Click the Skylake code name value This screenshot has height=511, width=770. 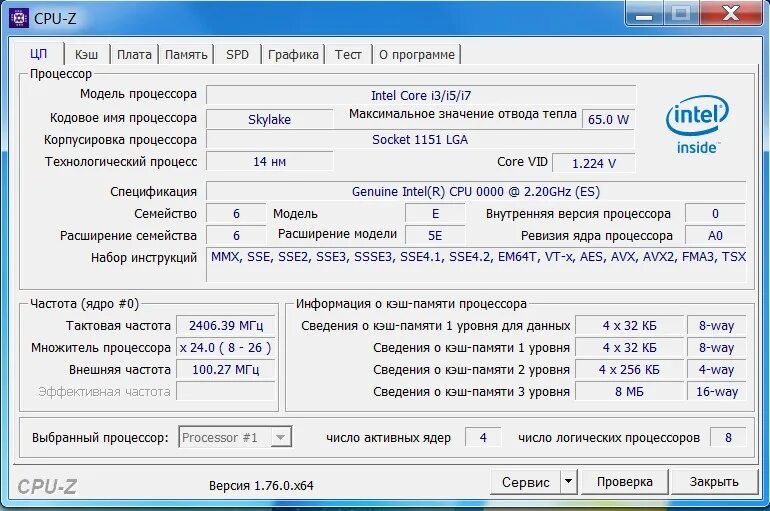coord(269,119)
